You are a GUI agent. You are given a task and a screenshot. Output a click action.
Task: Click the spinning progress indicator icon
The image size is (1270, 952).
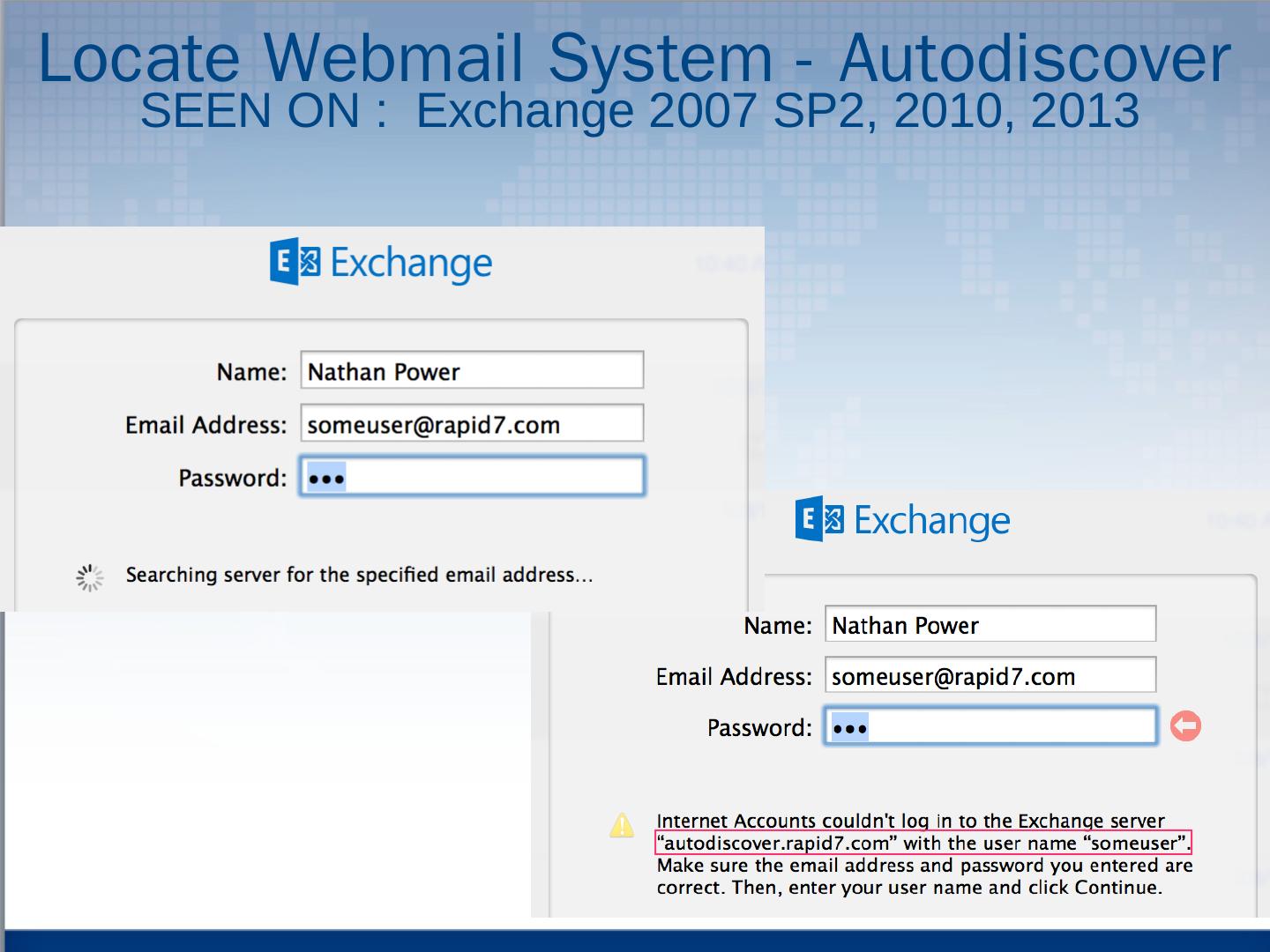(89, 577)
